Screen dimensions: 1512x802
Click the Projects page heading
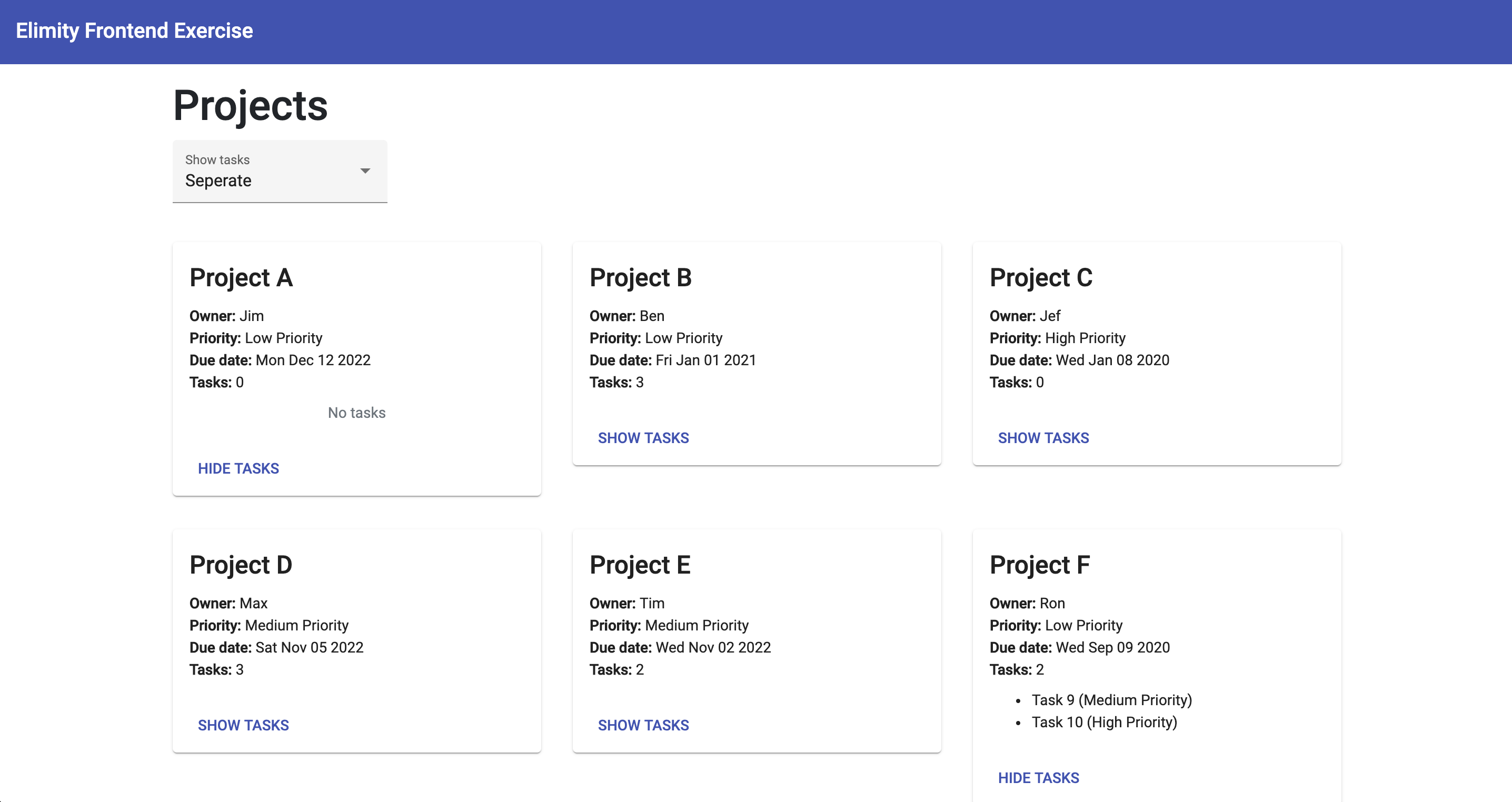[x=250, y=106]
